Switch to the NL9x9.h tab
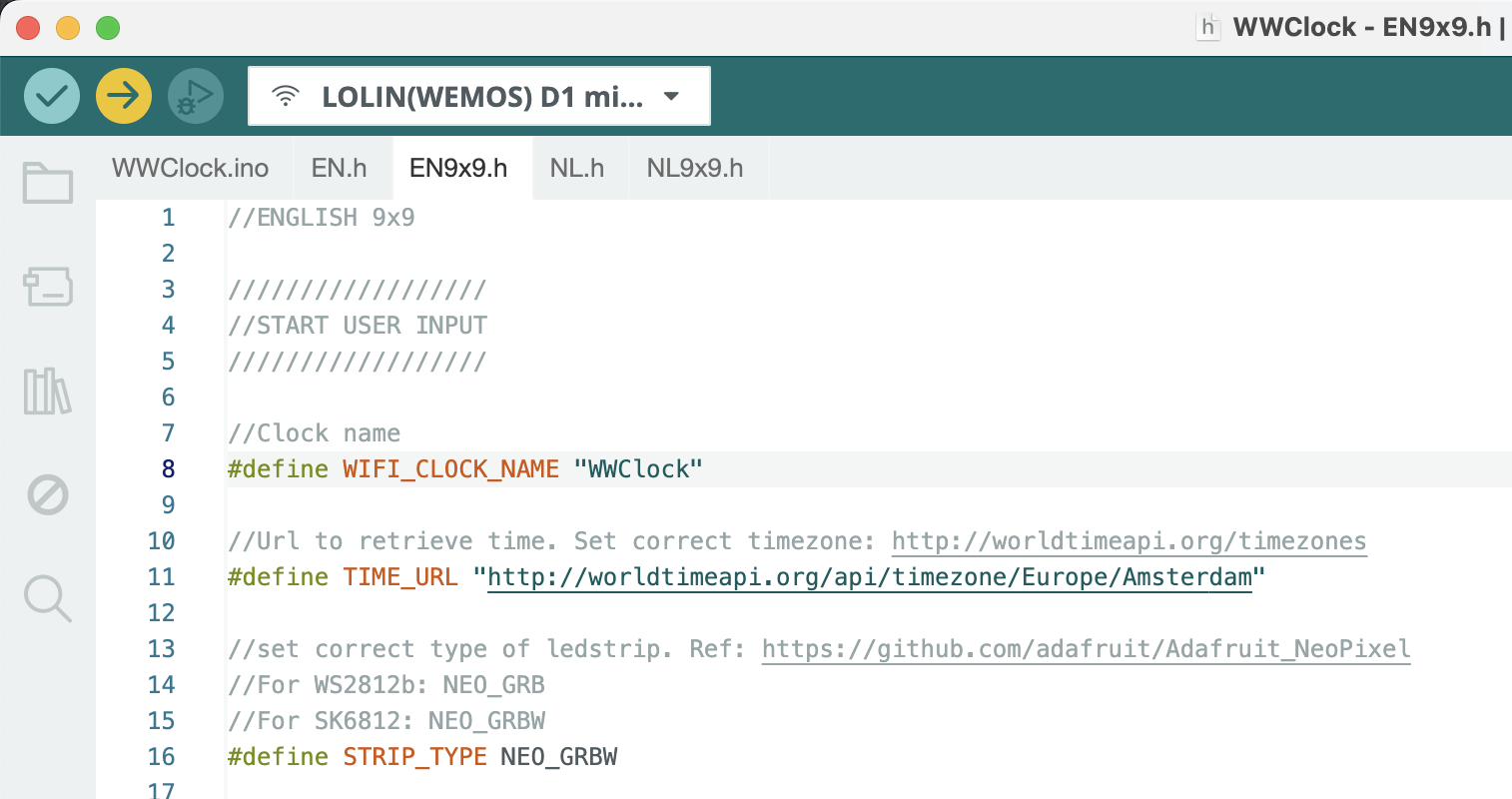 tap(695, 168)
